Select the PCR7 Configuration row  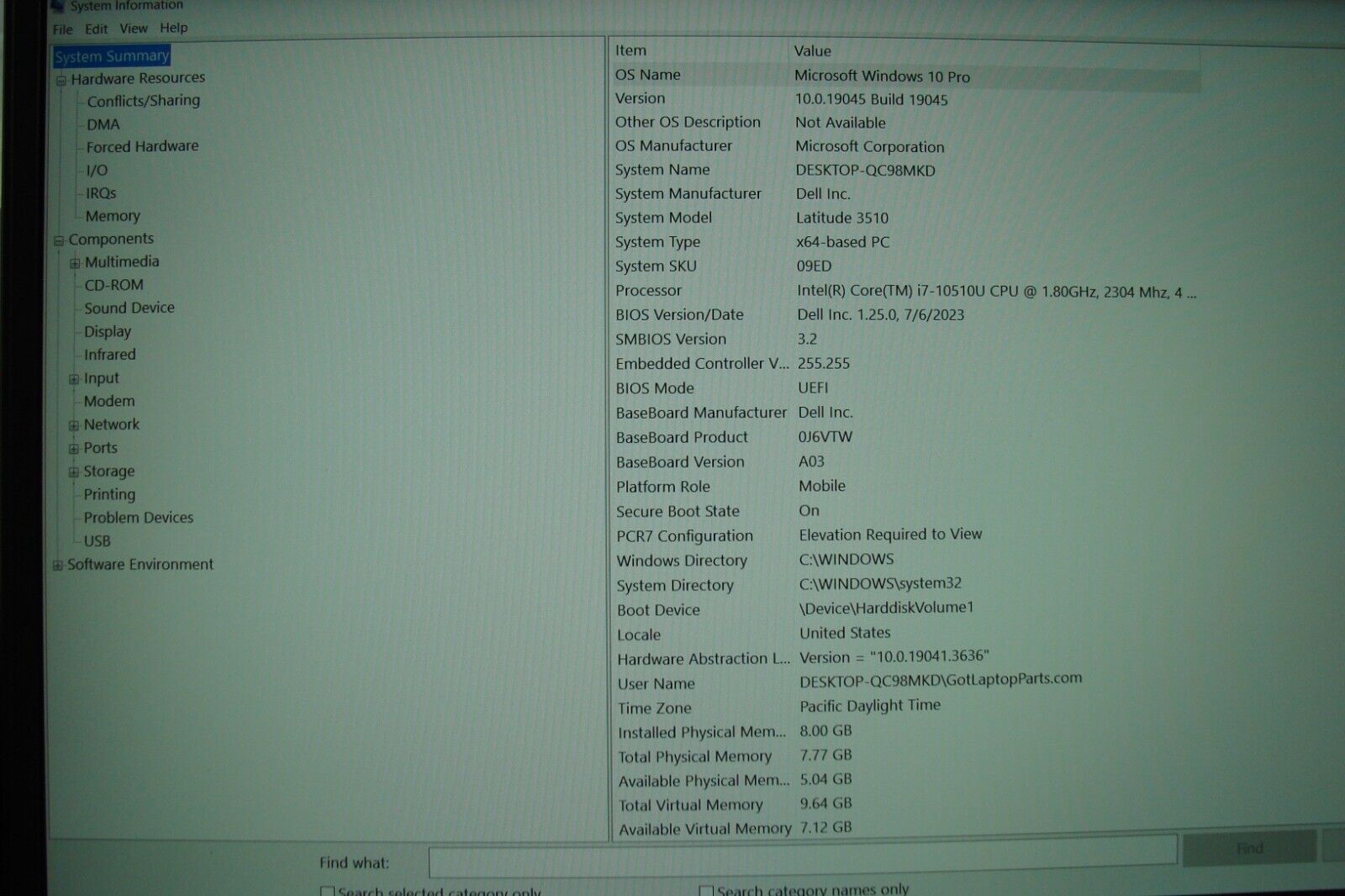pos(905,535)
